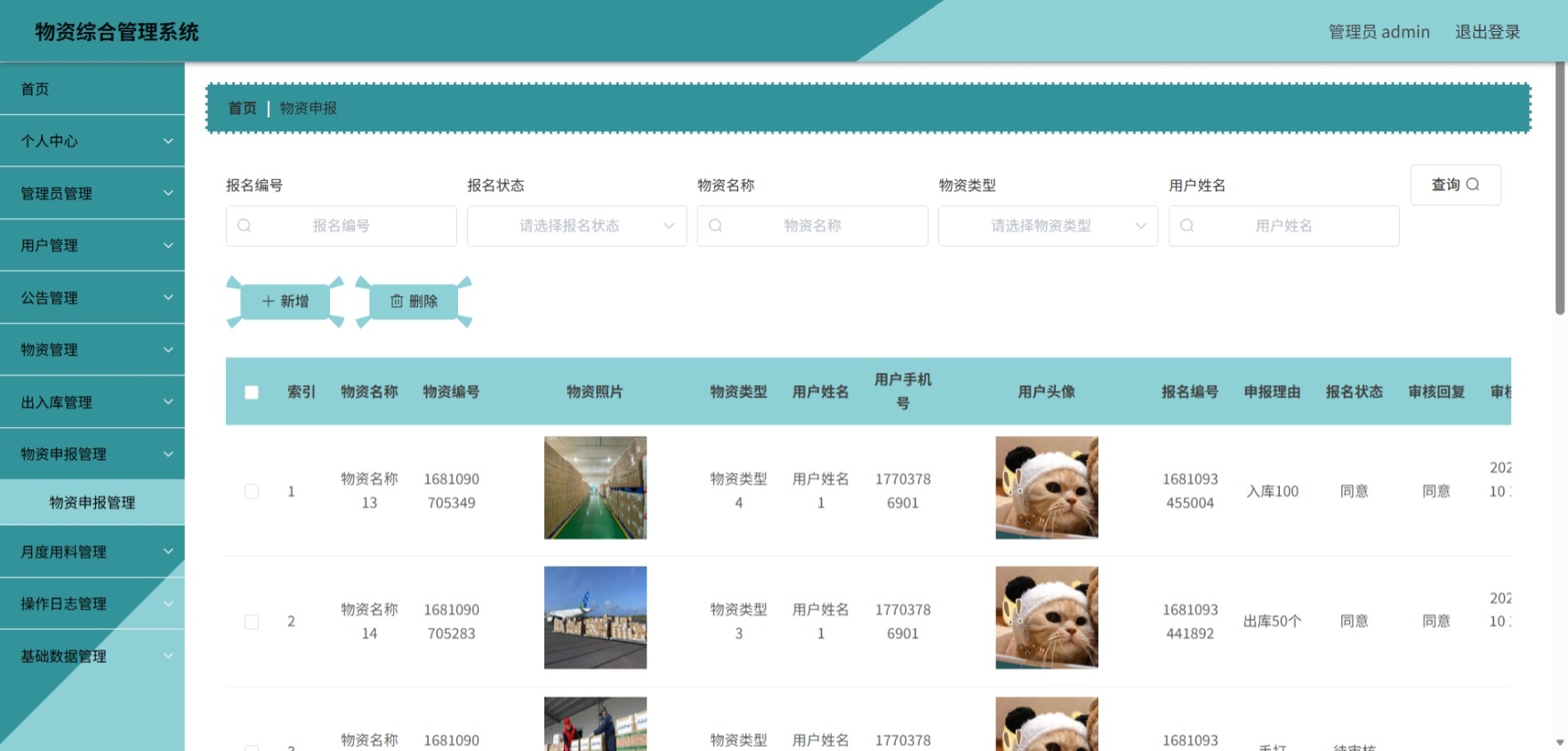Image resolution: width=1568 pixels, height=751 pixels.
Task: Select the 物资申报管理 submenu item
Action: (x=92, y=503)
